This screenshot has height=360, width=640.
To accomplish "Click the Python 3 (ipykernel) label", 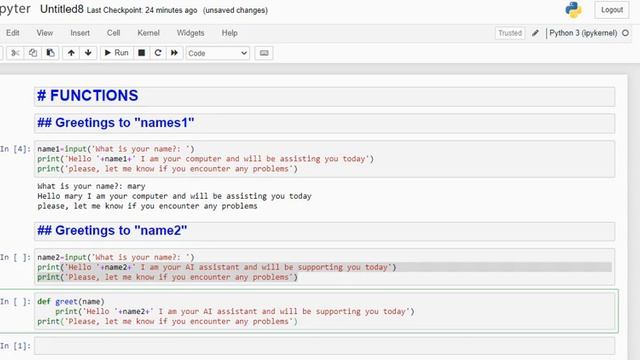I will pos(583,33).
